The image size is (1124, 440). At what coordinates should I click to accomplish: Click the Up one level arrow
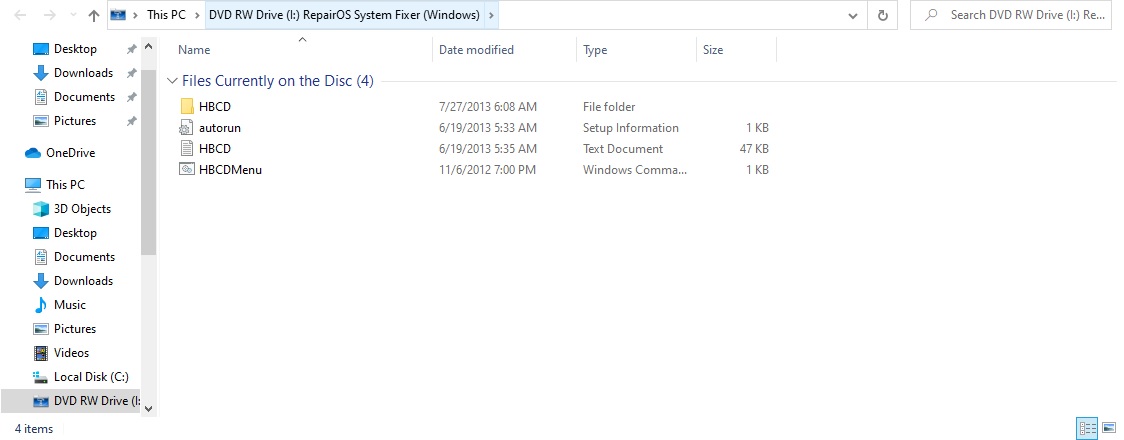click(93, 16)
